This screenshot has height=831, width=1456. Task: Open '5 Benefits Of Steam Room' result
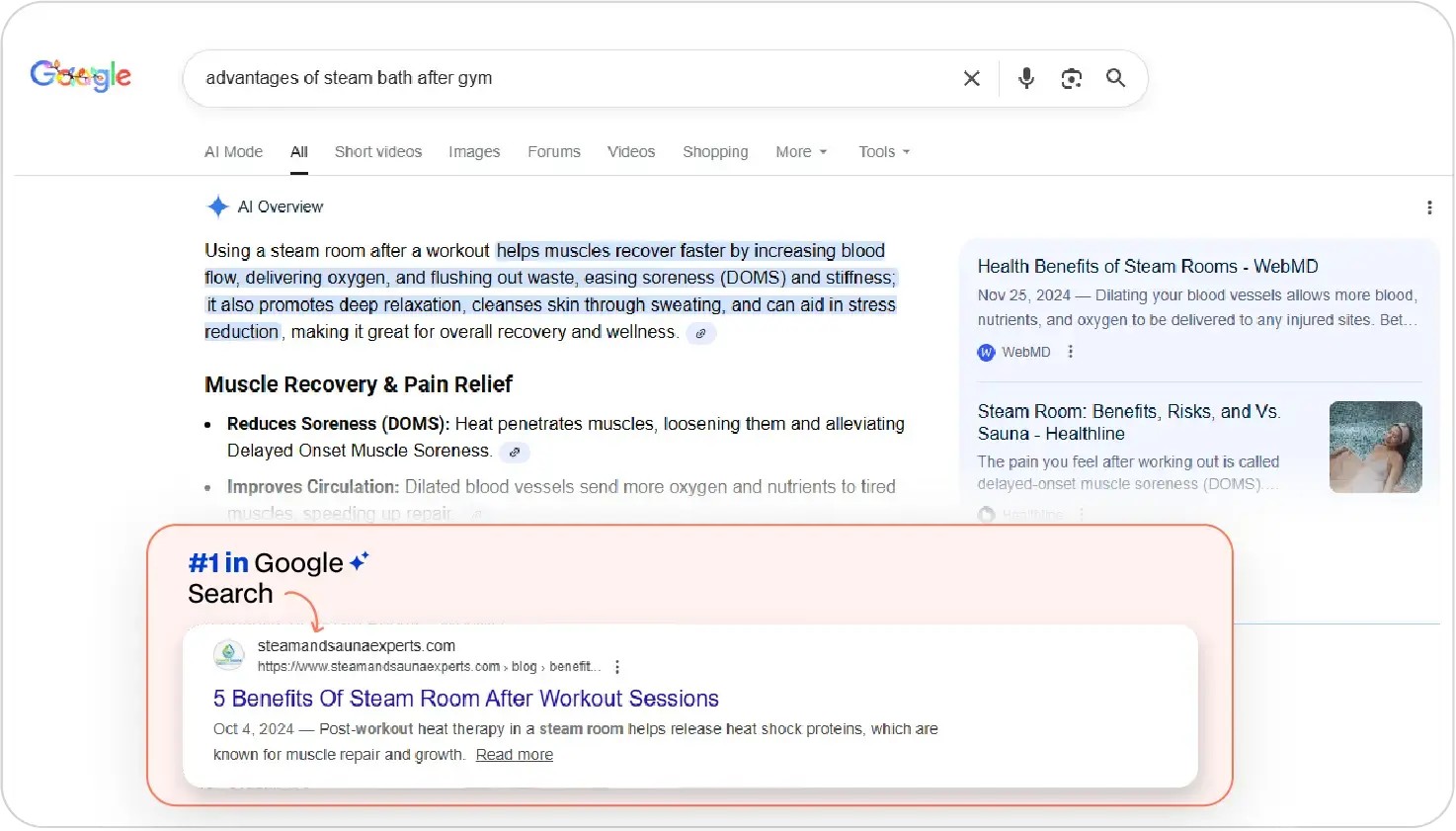pyautogui.click(x=466, y=699)
